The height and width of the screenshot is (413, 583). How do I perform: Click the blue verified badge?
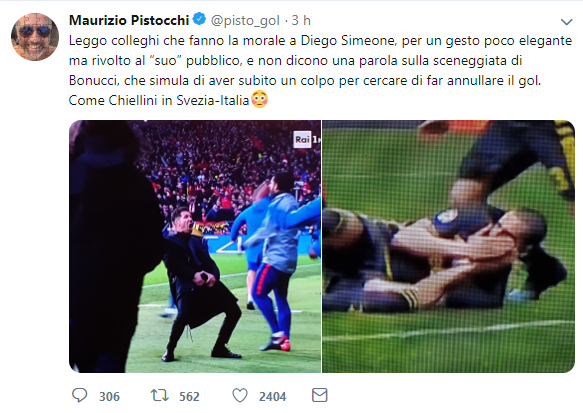click(200, 19)
